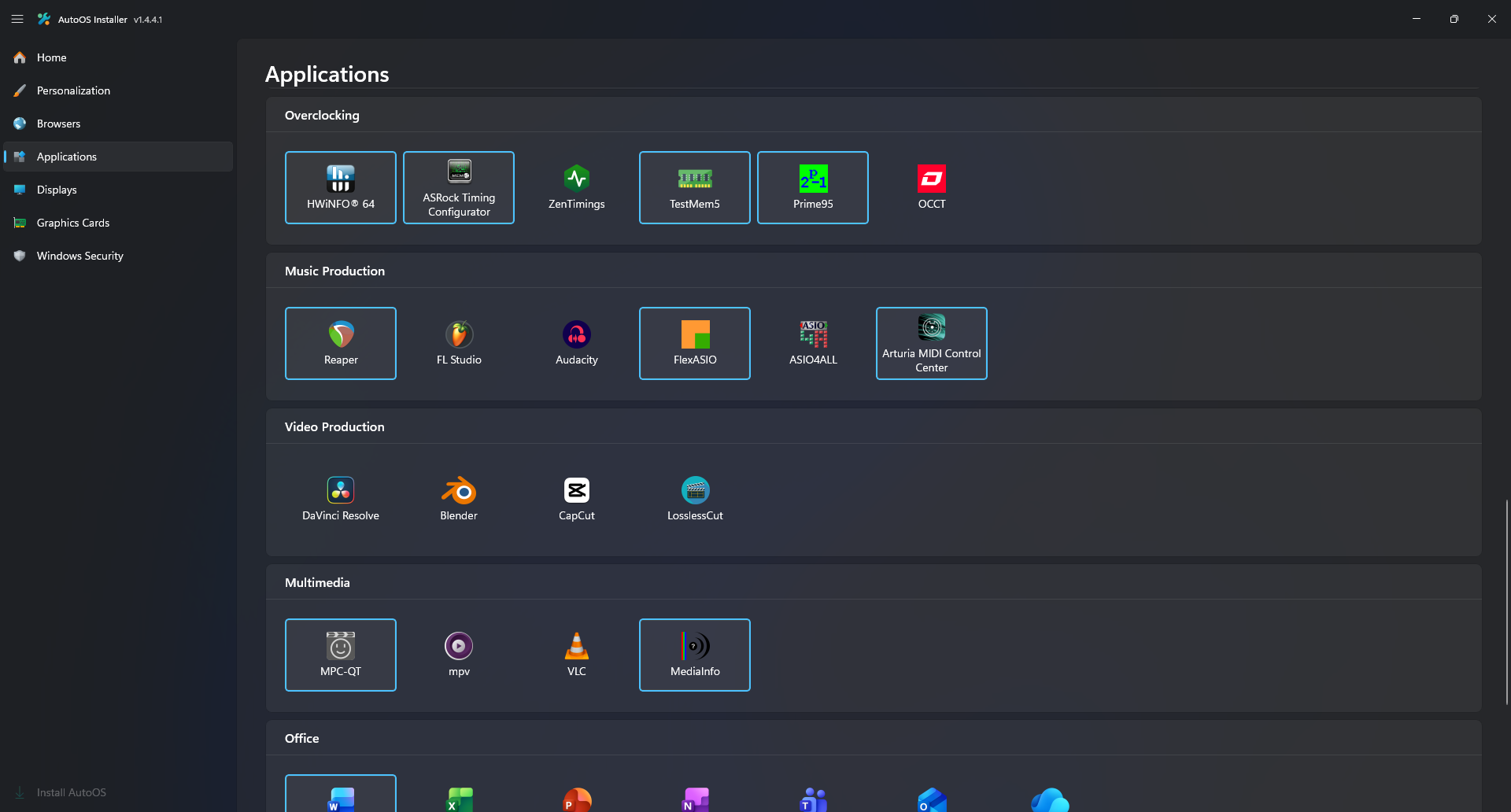Click the OneDrive cloud icon
1511x812 pixels.
(1050, 799)
